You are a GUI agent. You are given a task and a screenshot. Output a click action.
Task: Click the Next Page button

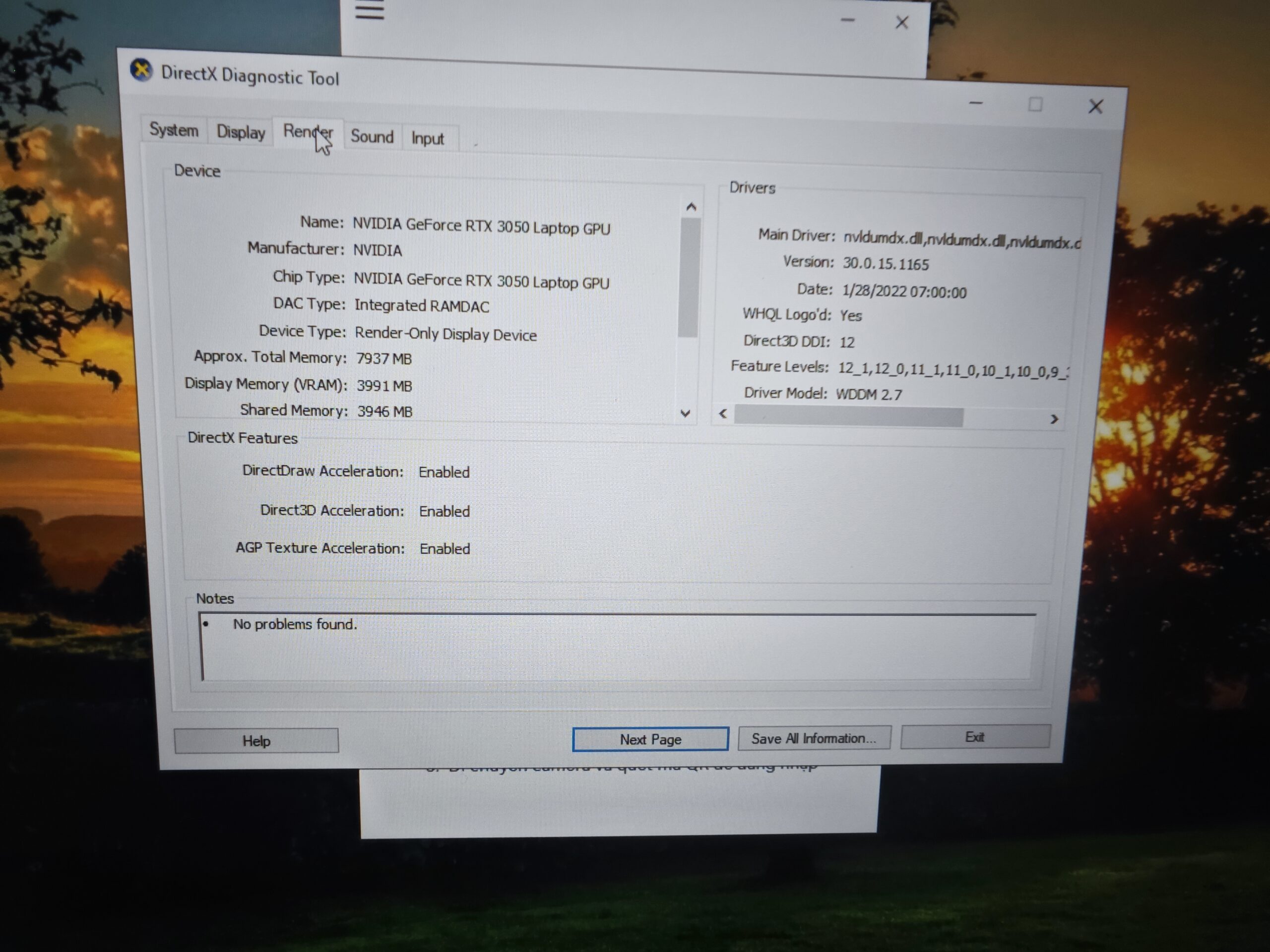click(x=650, y=739)
